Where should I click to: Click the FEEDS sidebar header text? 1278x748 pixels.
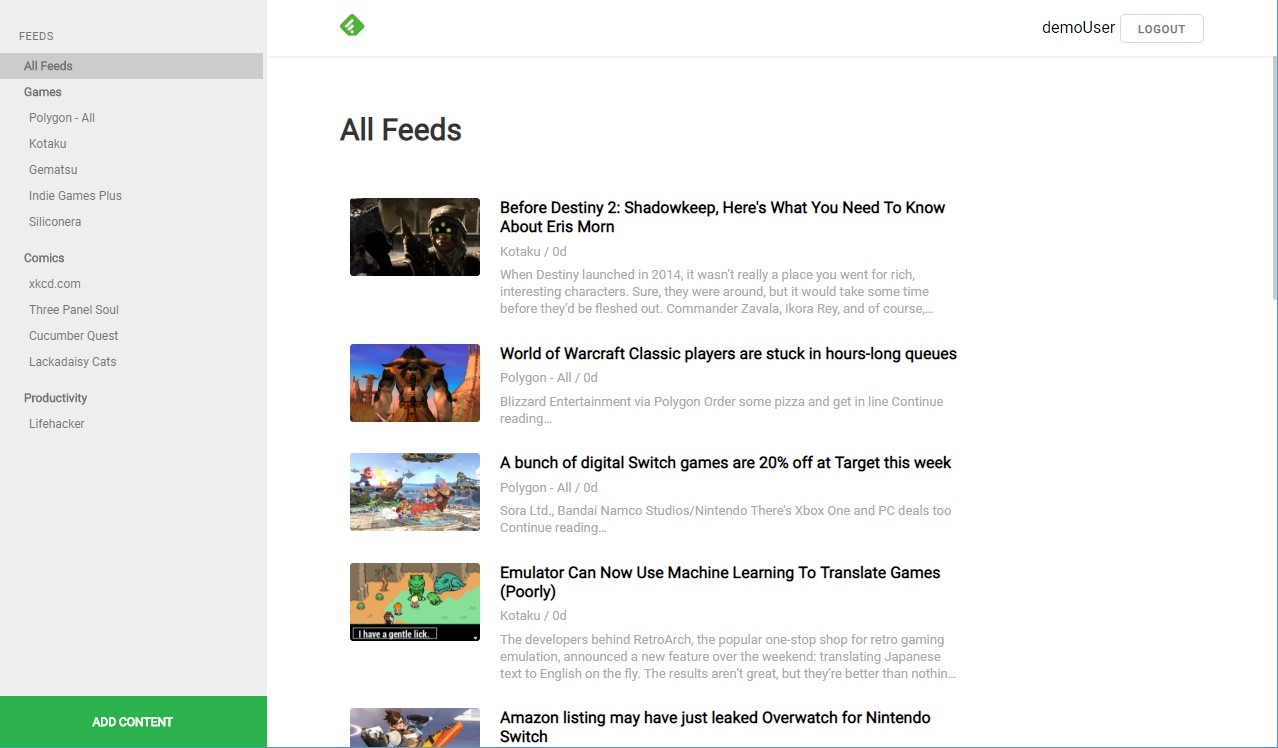36,36
